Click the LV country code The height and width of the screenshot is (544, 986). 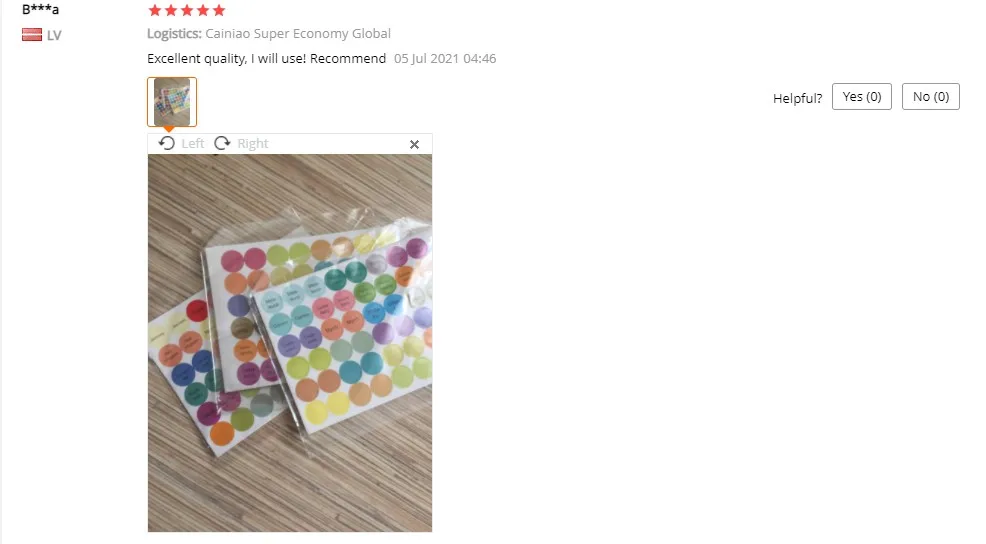click(54, 35)
